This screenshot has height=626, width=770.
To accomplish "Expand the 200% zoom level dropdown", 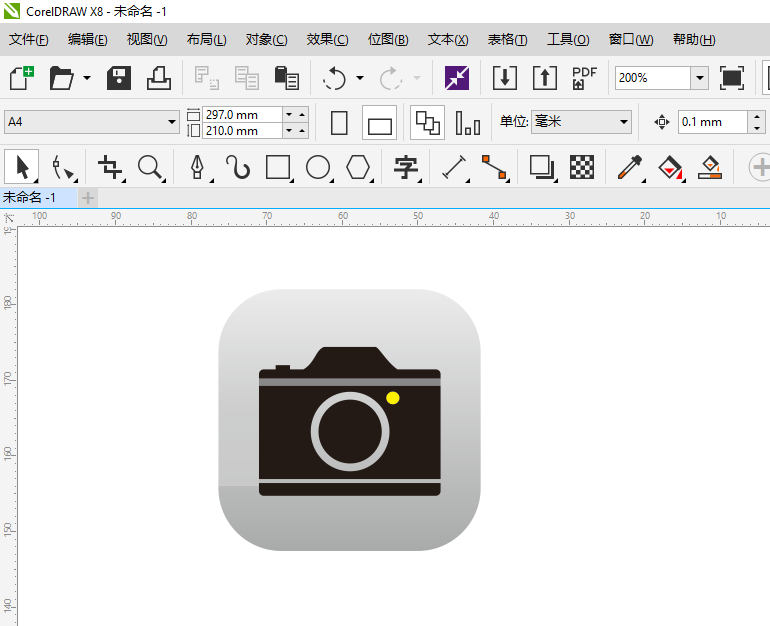I will point(699,78).
